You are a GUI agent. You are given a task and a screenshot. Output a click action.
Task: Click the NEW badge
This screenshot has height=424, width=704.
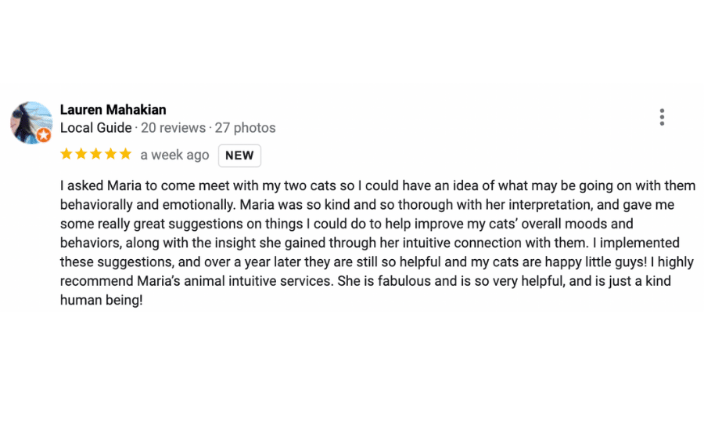tap(239, 155)
